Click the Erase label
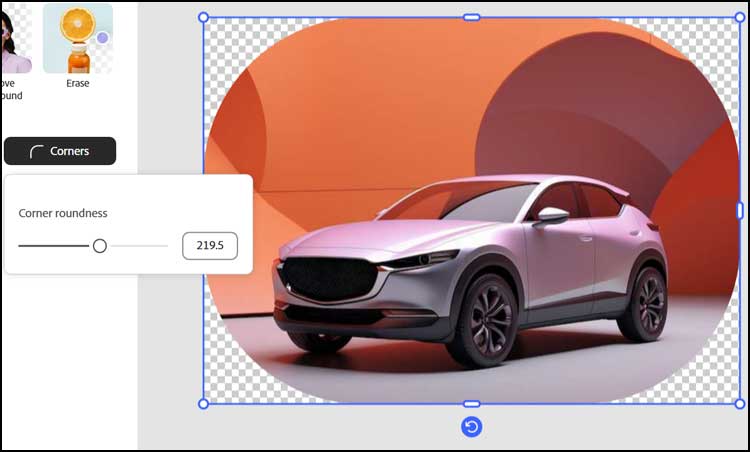 point(78,83)
